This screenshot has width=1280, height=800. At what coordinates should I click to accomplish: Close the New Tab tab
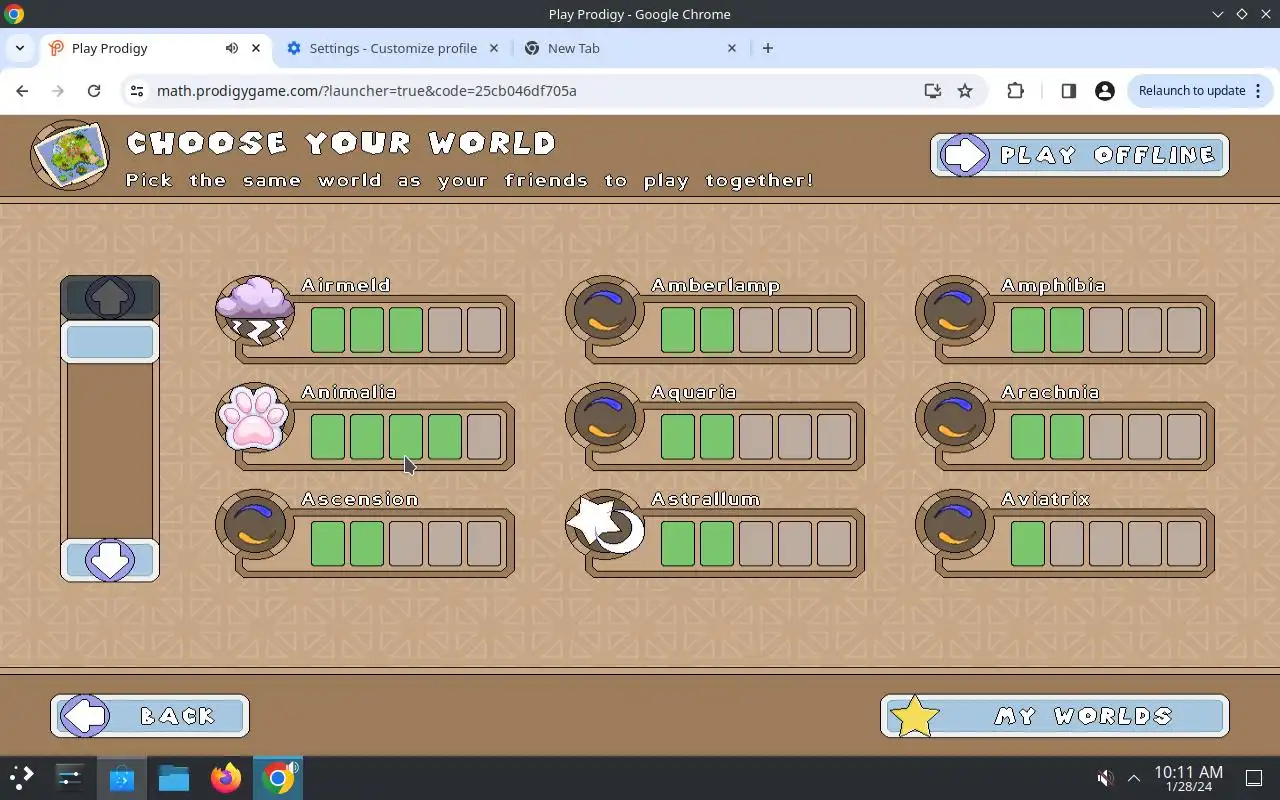[x=731, y=48]
